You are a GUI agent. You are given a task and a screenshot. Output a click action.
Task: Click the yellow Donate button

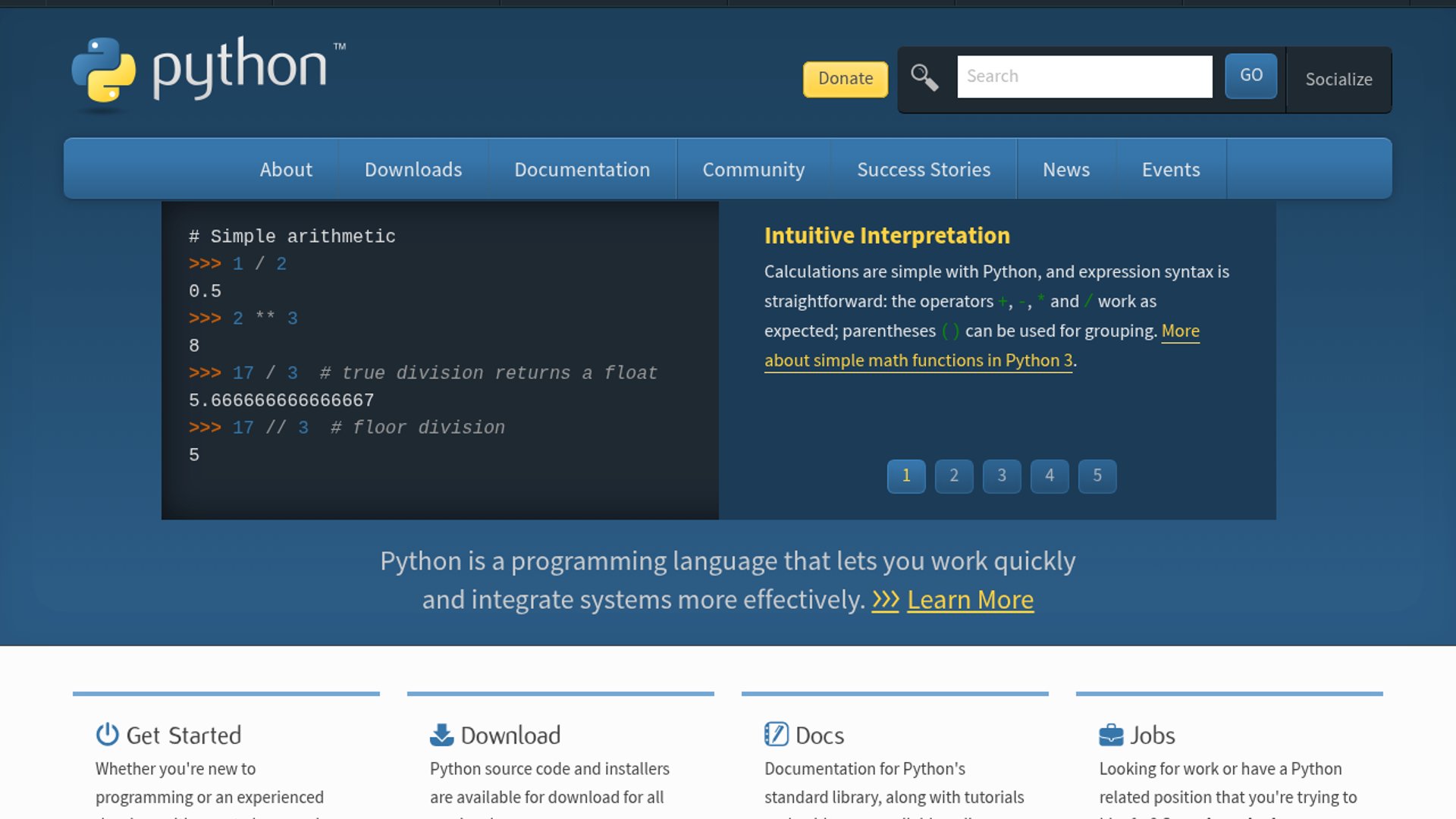846,79
